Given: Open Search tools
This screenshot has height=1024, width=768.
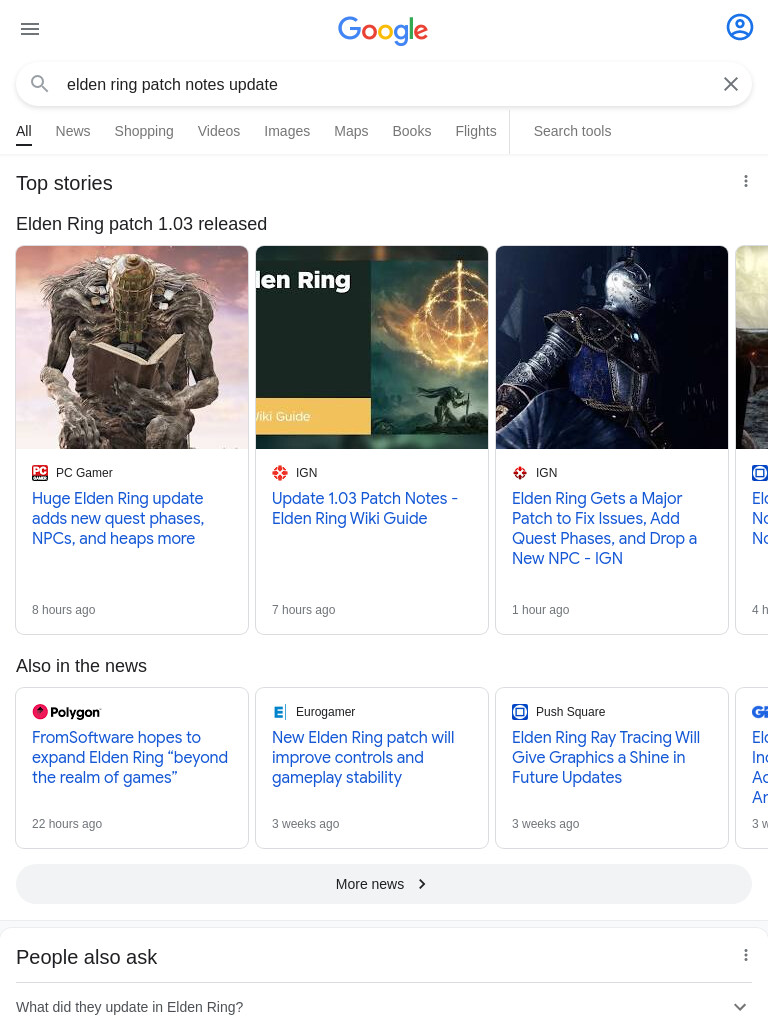Looking at the screenshot, I should [572, 131].
